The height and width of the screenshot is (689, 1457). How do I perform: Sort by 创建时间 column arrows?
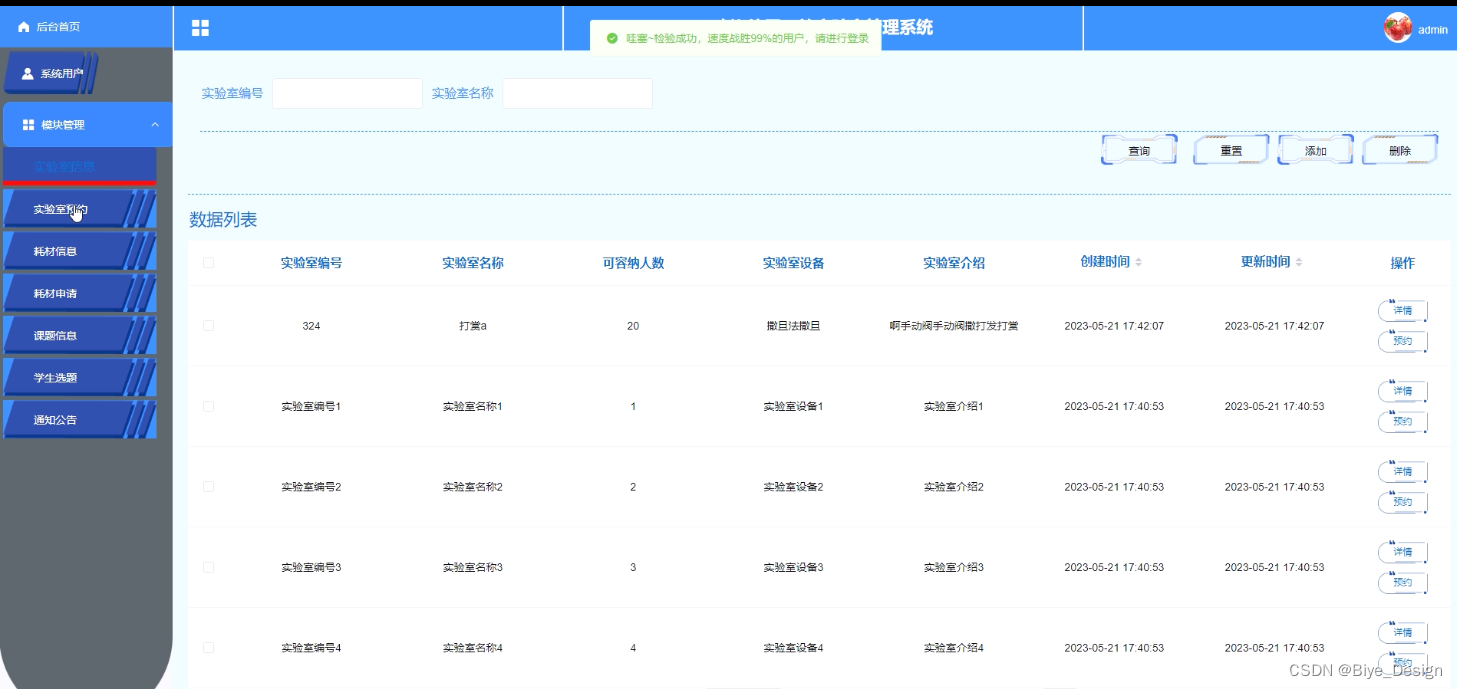tap(1138, 262)
